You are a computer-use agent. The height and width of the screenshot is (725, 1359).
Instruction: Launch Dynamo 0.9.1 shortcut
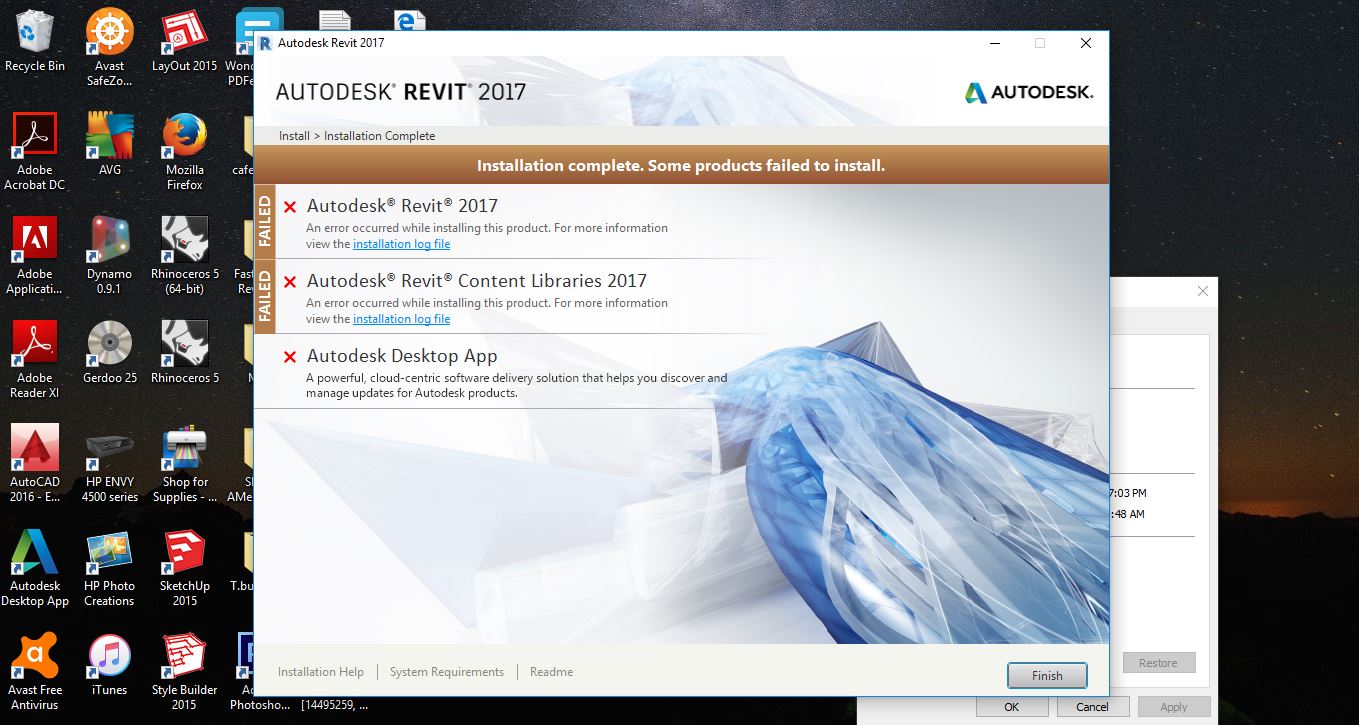coord(110,255)
